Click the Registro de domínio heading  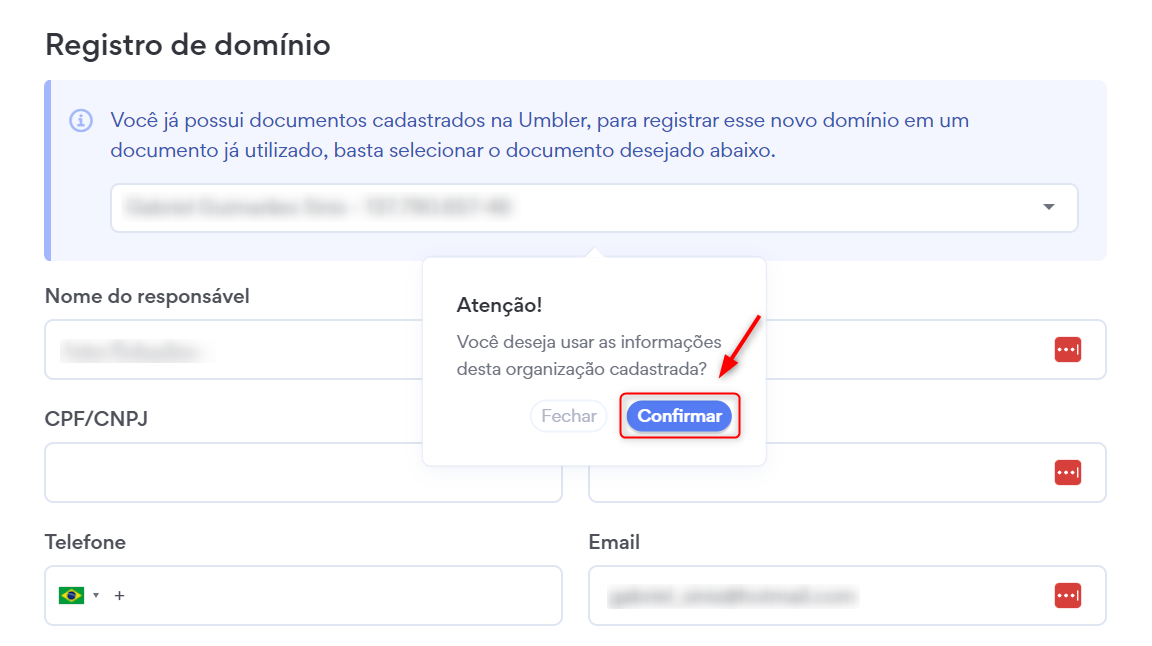[x=188, y=45]
